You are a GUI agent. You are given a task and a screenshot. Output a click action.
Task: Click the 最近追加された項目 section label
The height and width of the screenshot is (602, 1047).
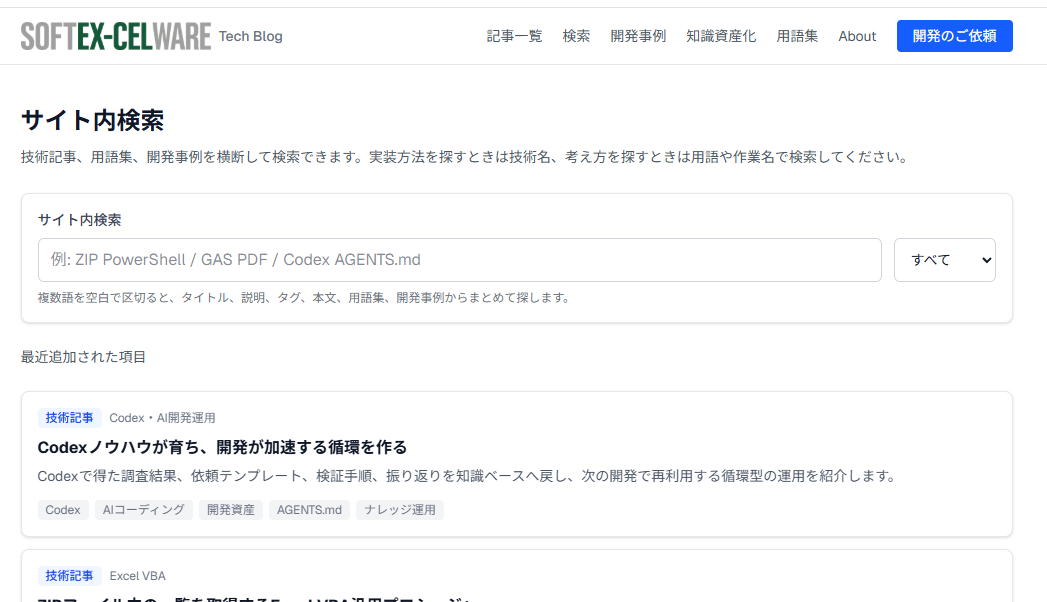83,357
